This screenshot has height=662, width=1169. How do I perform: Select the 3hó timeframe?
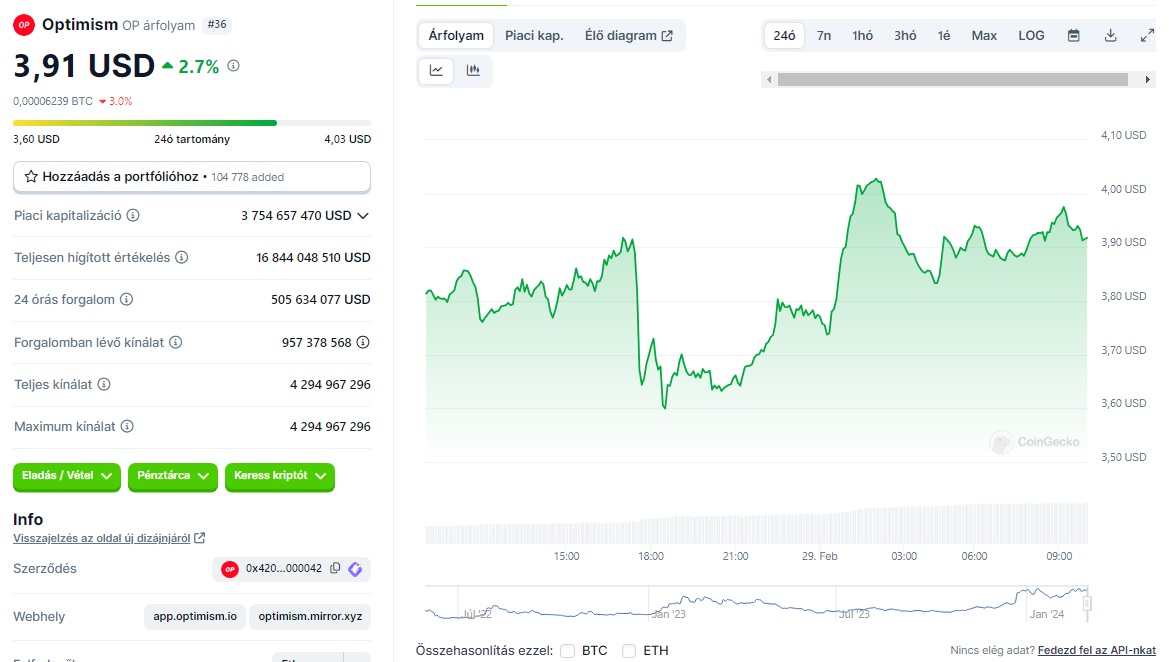point(905,36)
